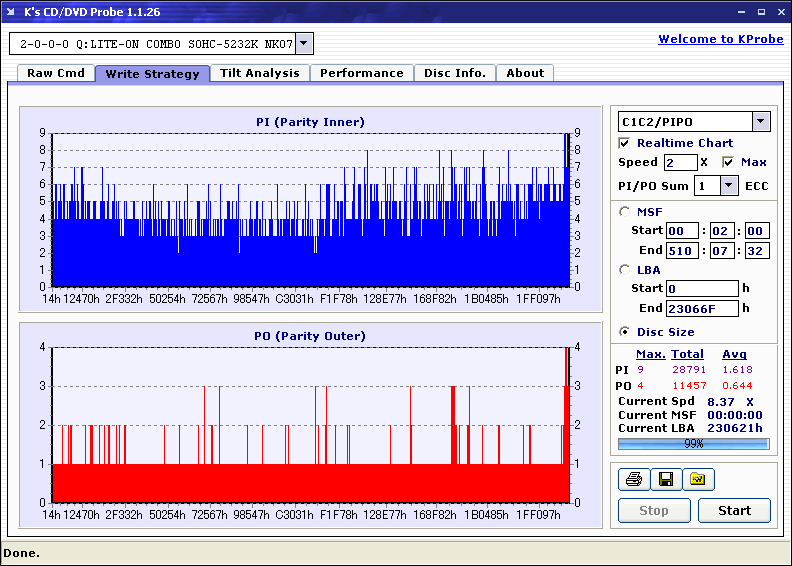The width and height of the screenshot is (792, 566).
Task: Click the printer icon to print chart
Action: (633, 480)
